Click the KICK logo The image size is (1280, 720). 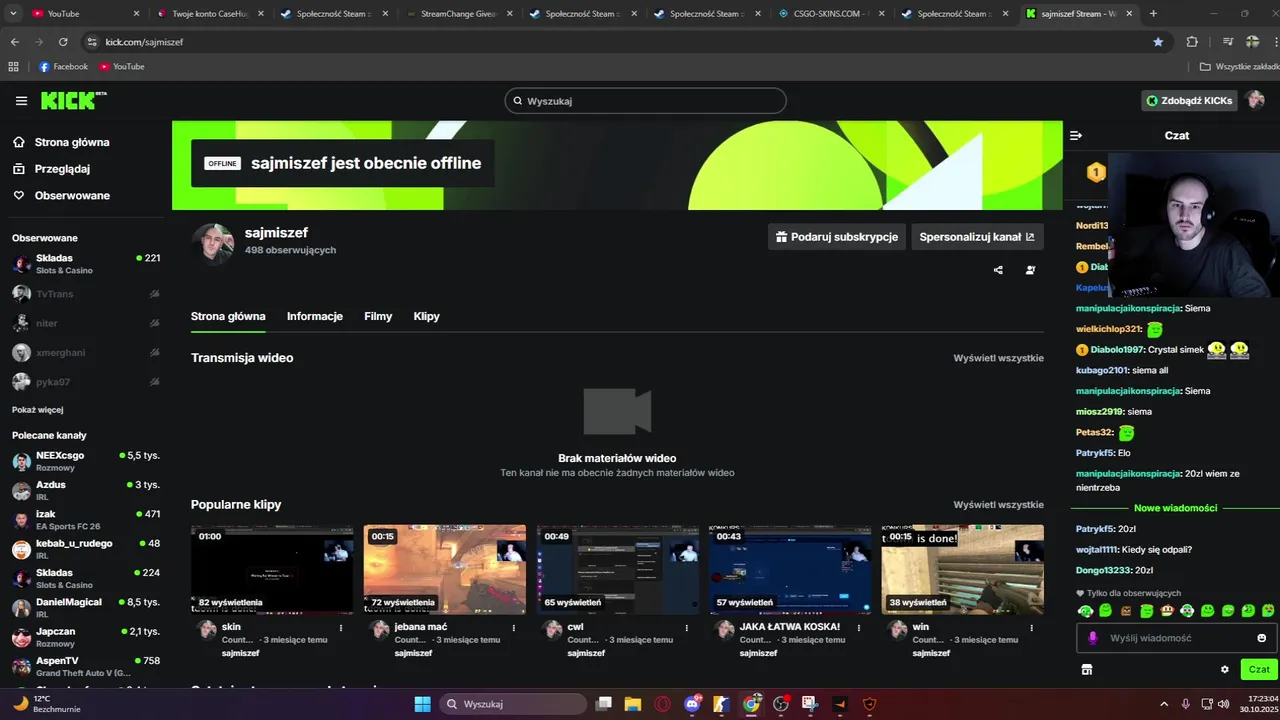[73, 100]
